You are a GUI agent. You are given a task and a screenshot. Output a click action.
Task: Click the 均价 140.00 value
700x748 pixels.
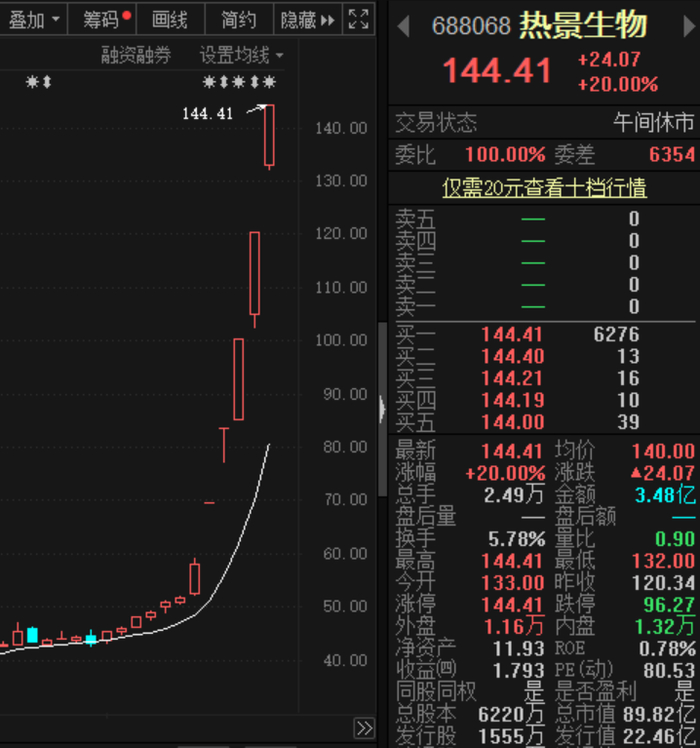coord(663,451)
